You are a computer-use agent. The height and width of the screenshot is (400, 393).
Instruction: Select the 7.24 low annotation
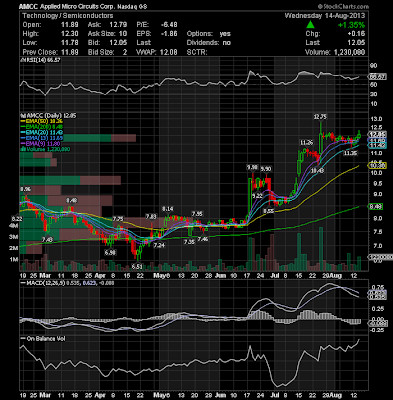coord(159,245)
